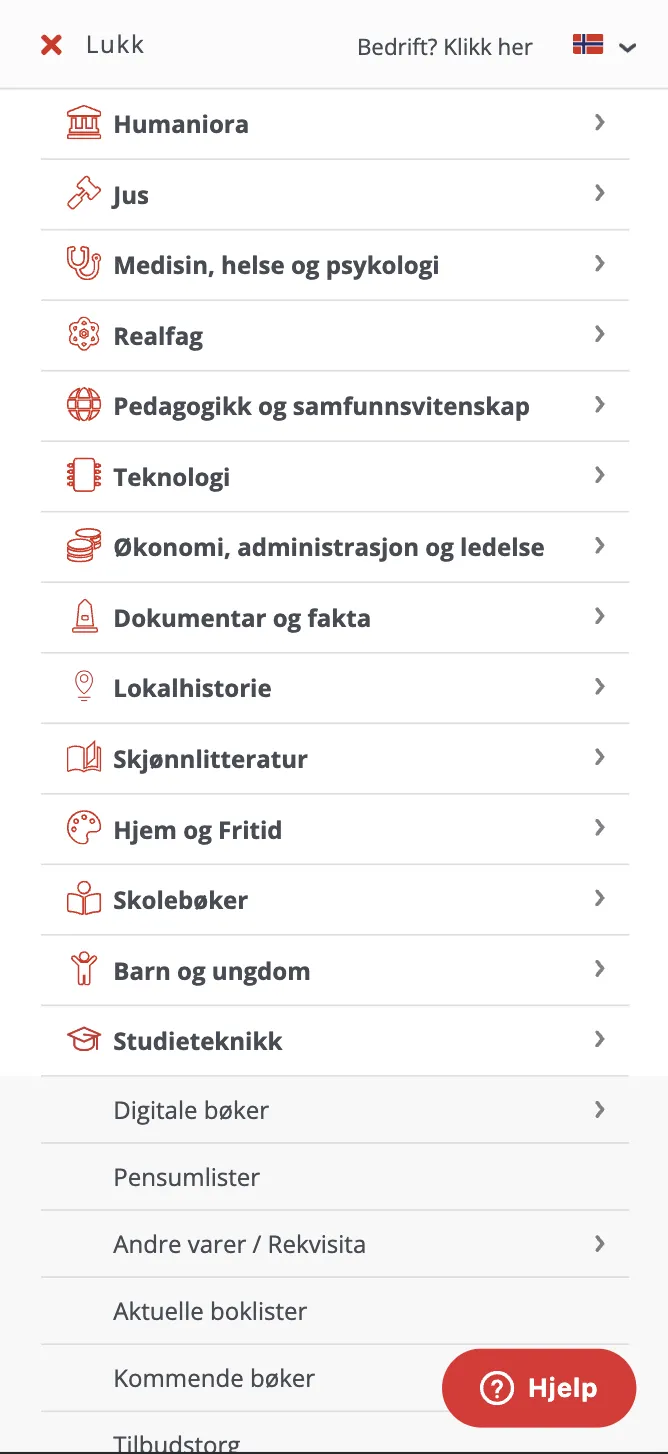Click the Humaniora building icon

click(x=84, y=123)
